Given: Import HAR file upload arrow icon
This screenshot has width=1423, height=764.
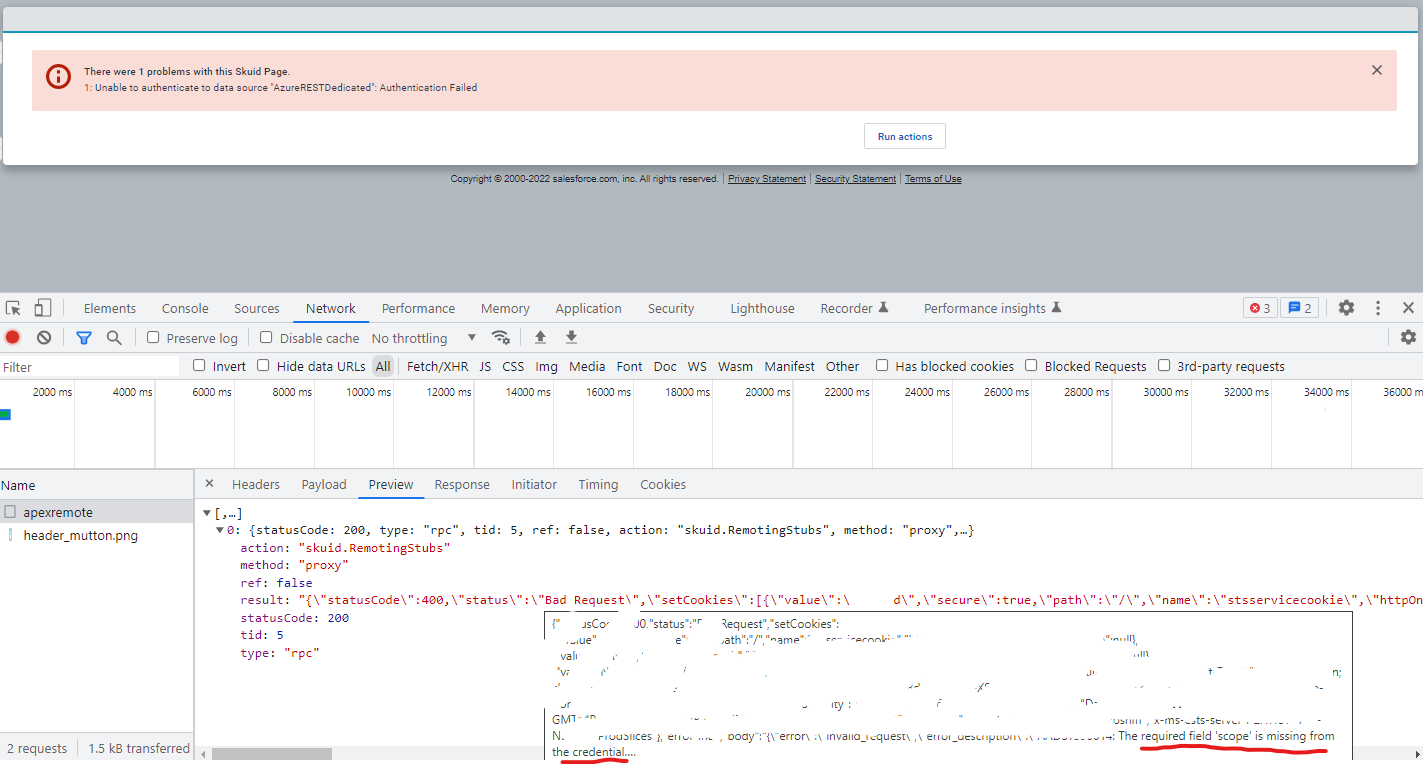Looking at the screenshot, I should click(x=540, y=338).
